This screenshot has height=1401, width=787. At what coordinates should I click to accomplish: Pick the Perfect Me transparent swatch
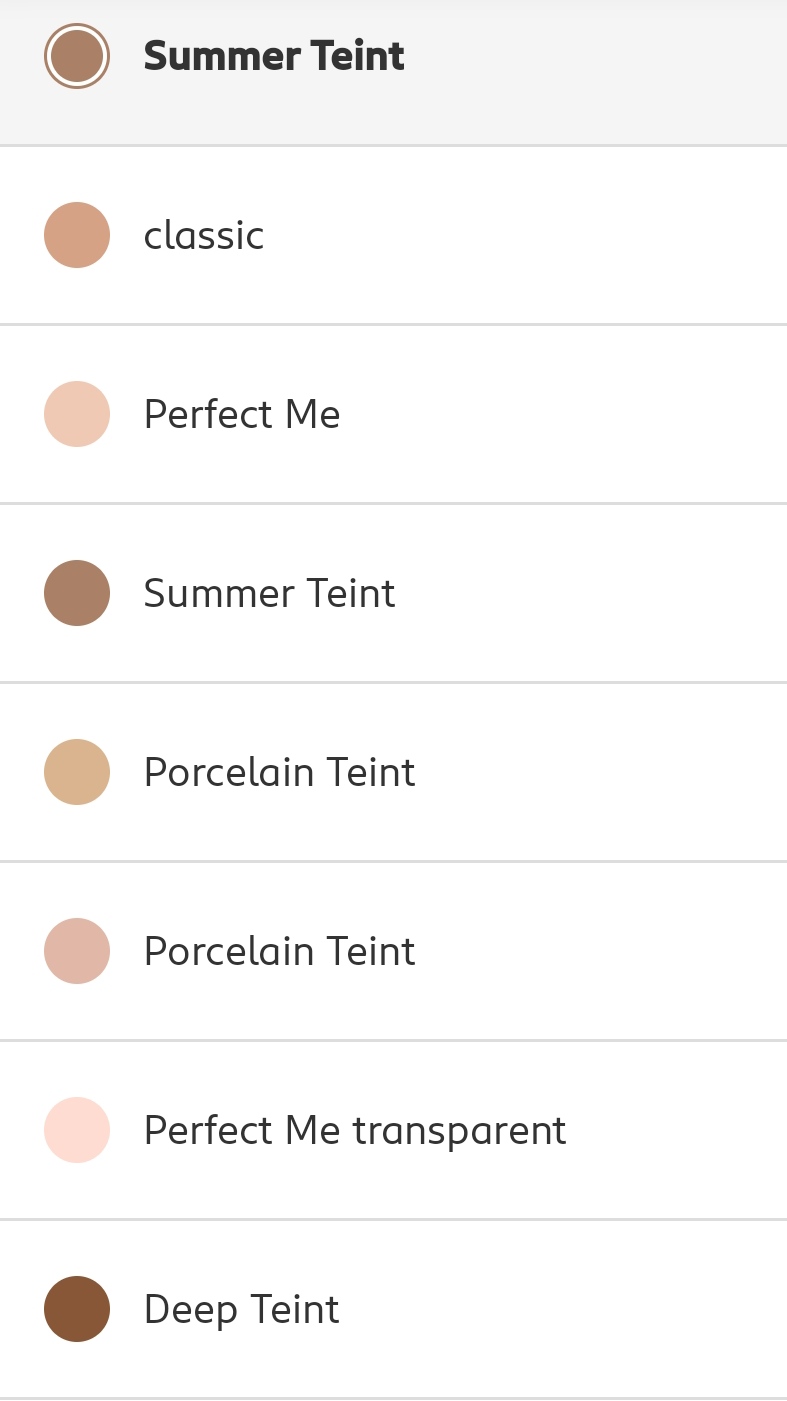tap(77, 1130)
